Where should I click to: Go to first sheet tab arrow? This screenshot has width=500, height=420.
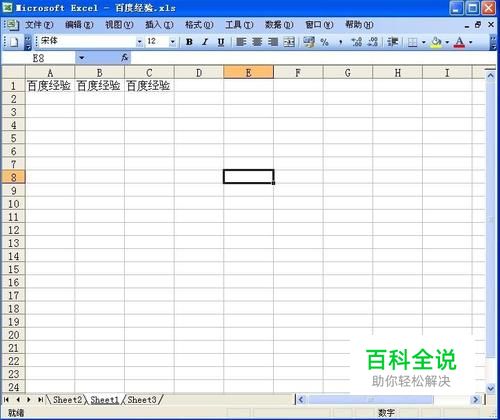tap(6, 399)
